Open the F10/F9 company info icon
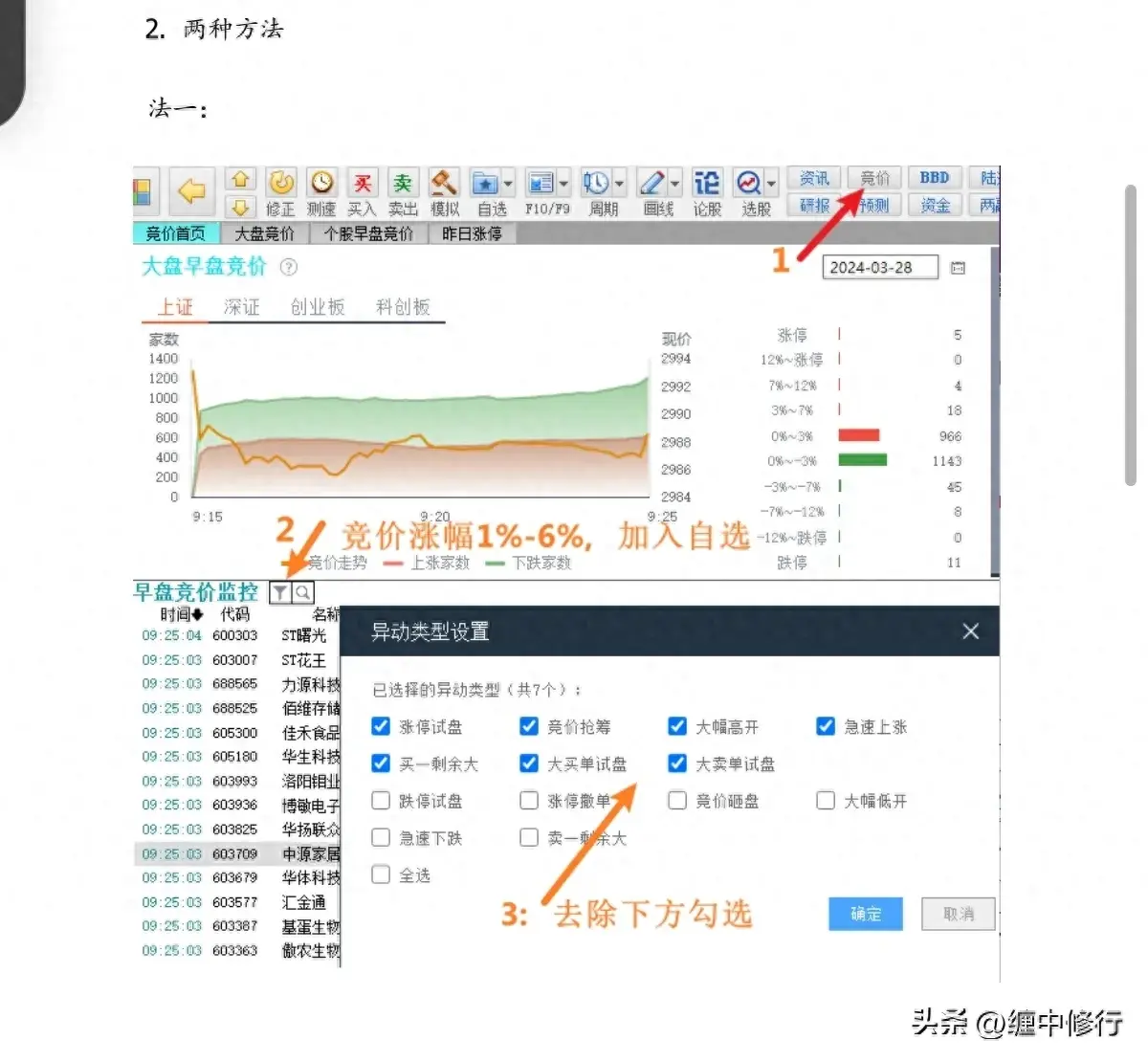This screenshot has height=1062, width=1148. coord(541,183)
